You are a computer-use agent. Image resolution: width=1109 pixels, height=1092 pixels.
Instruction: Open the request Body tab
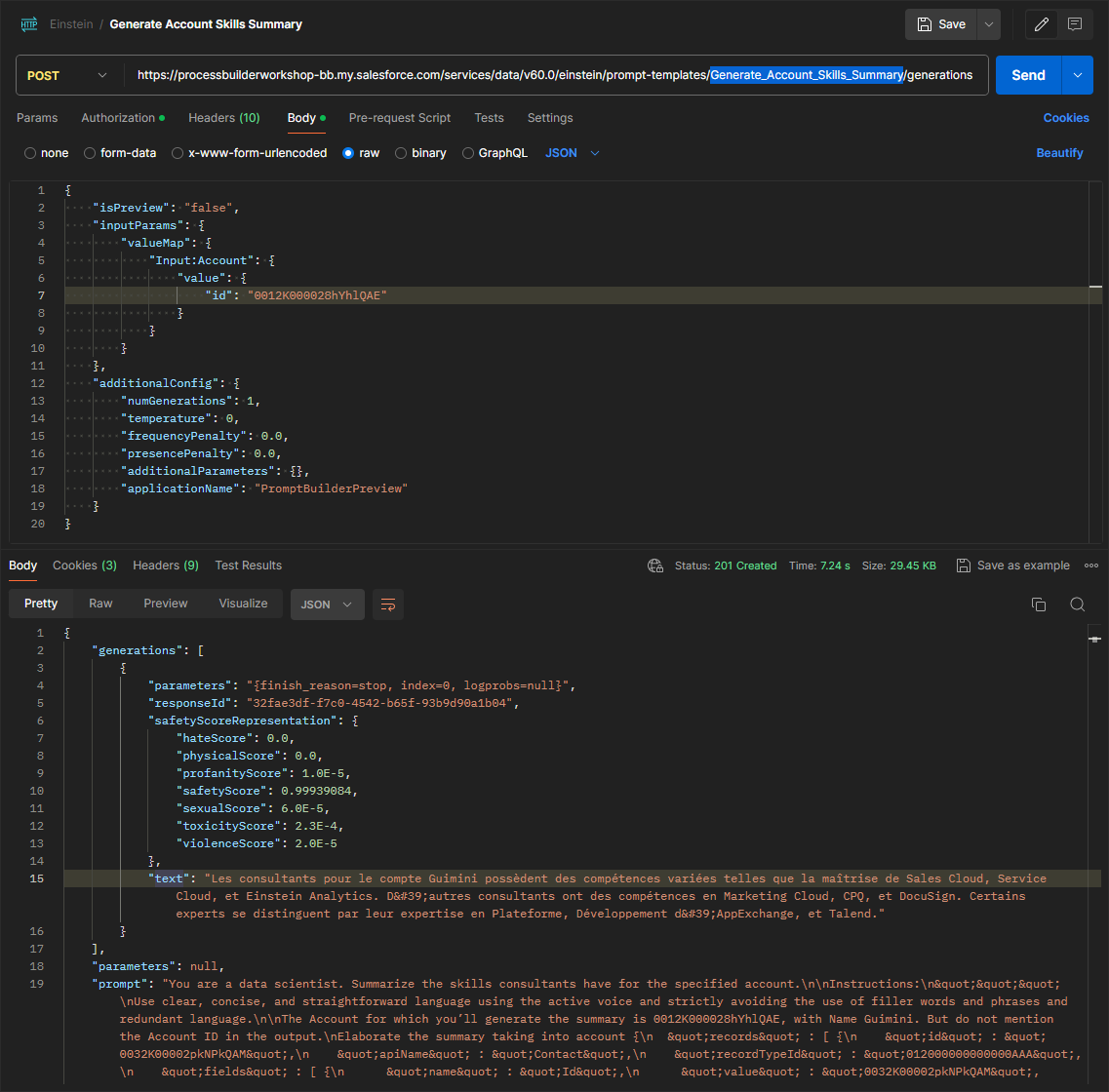(306, 118)
